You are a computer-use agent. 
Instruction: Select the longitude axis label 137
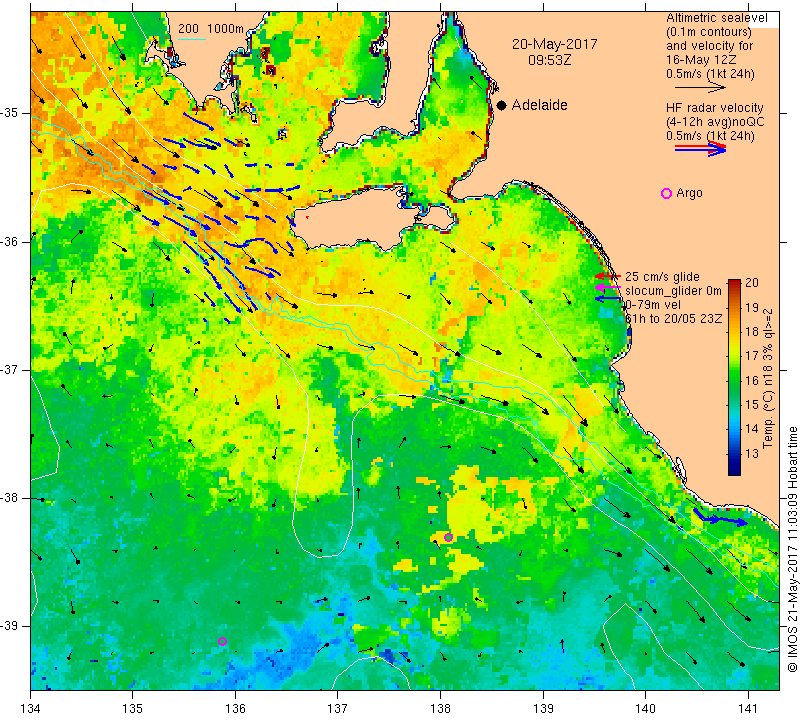[x=338, y=708]
